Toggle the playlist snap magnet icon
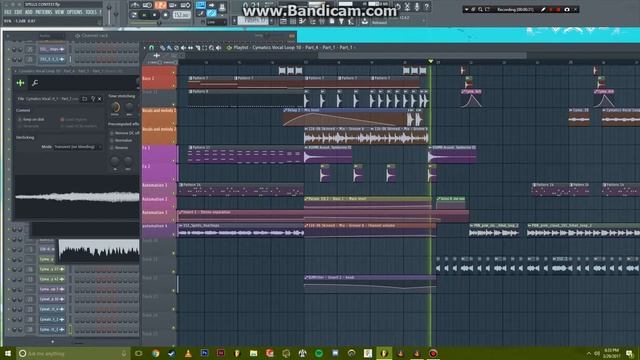The width and height of the screenshot is (640, 360). [x=152, y=48]
